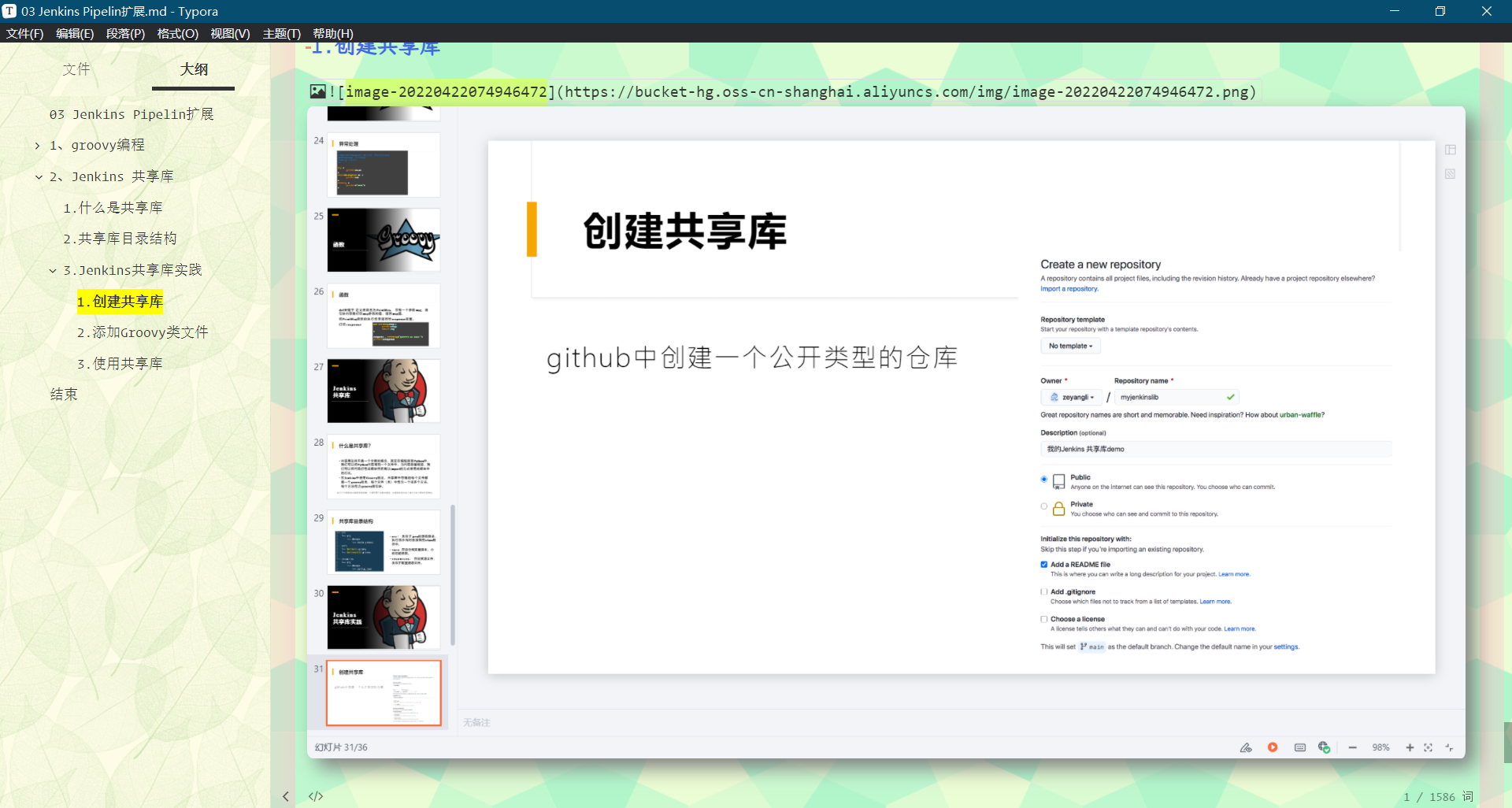Viewport: 1512px width, 808px height.
Task: Click the Typora app icon in title bar
Action: [9, 11]
